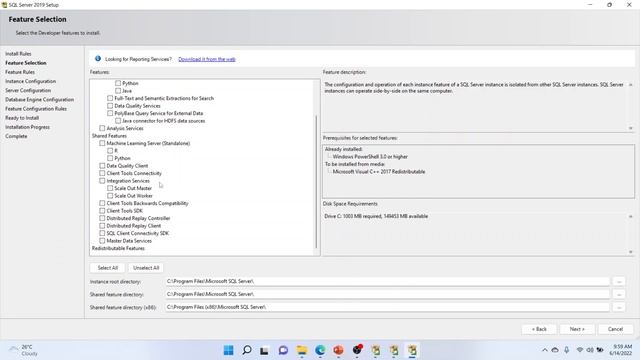Image resolution: width=640 pixels, height=360 pixels.
Task: Check Machine Learning Server (Standalone)
Action: click(102, 143)
